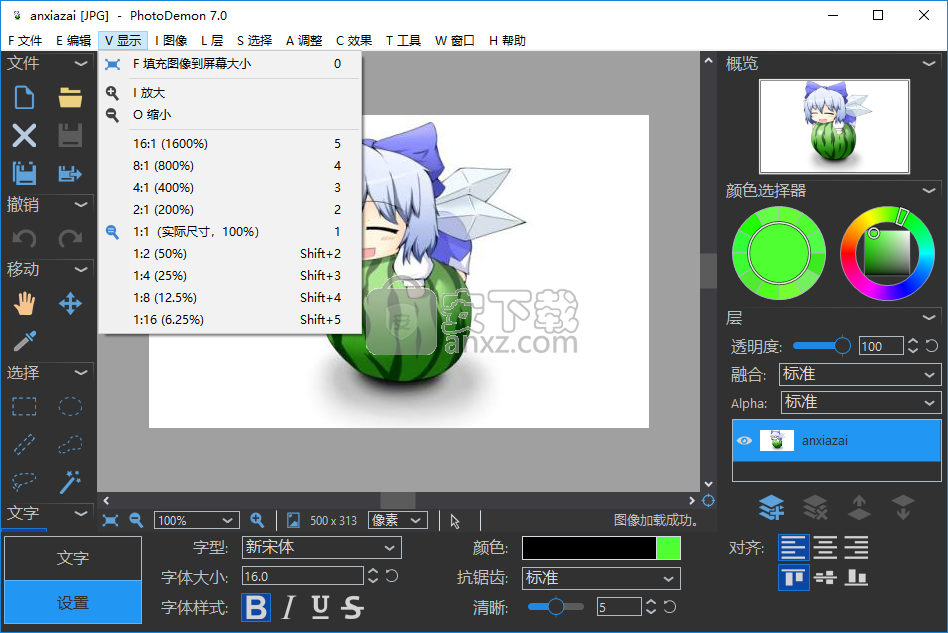
Task: Adjust the 清晰 clarity slider
Action: (556, 606)
